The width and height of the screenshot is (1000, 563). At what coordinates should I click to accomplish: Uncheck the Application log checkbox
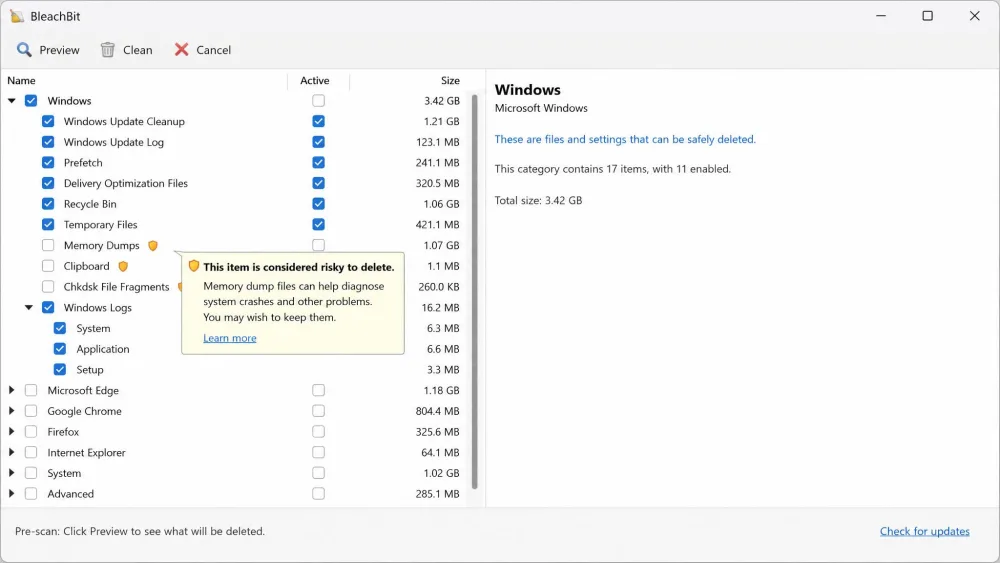pyautogui.click(x=60, y=349)
